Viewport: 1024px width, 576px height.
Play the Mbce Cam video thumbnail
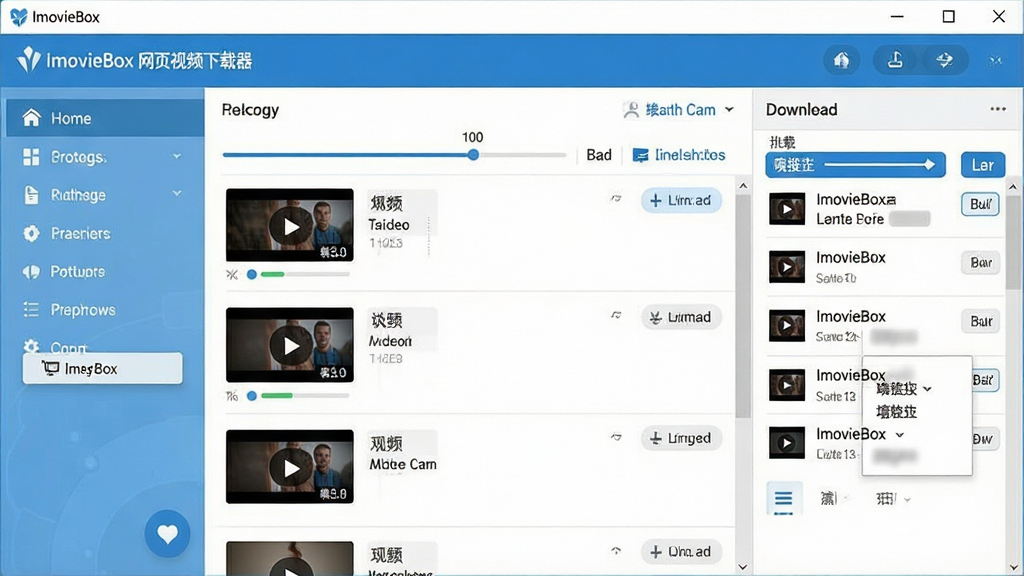pyautogui.click(x=290, y=467)
